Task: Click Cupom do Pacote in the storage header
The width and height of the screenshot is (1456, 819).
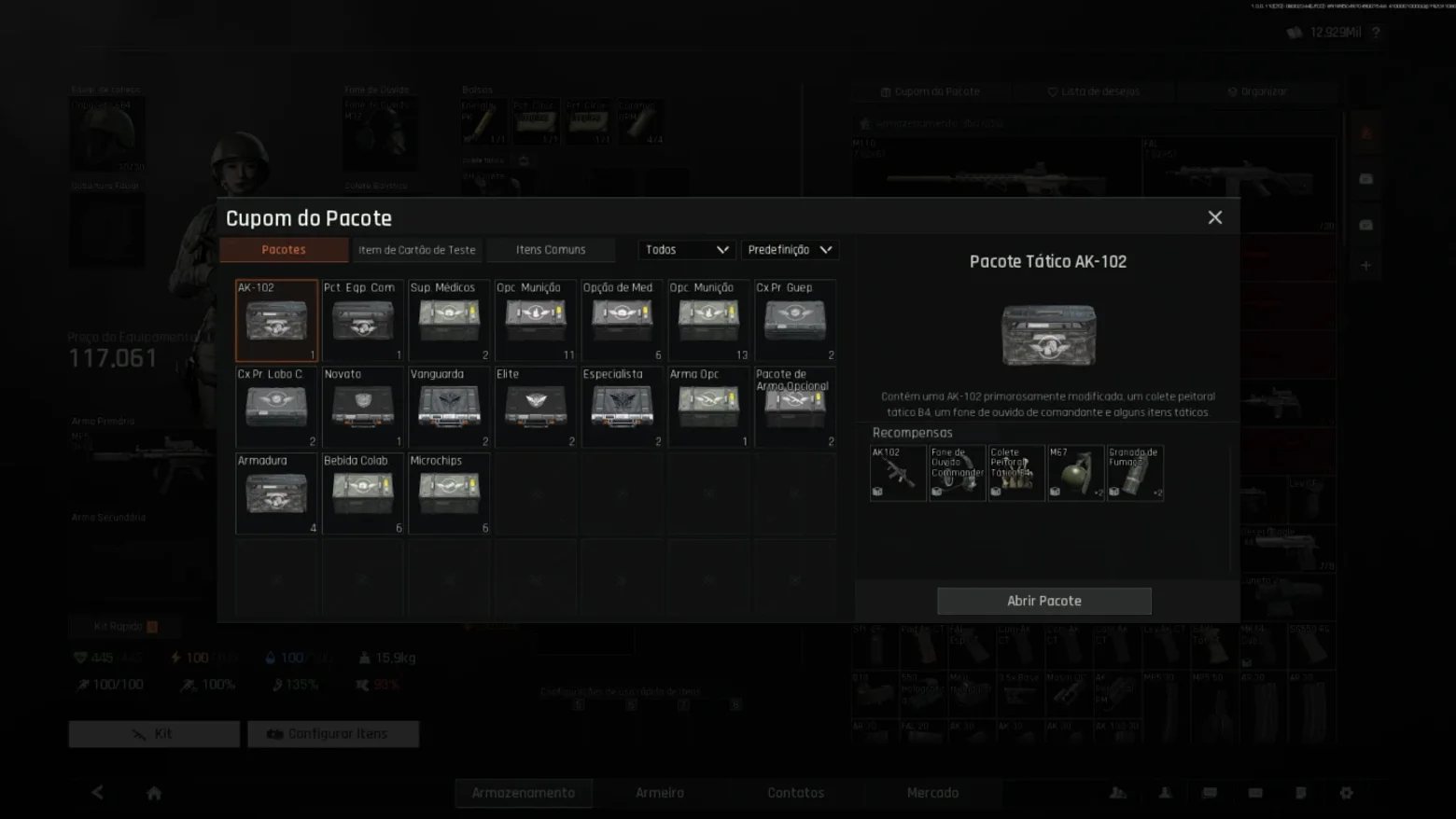Action: tap(931, 91)
